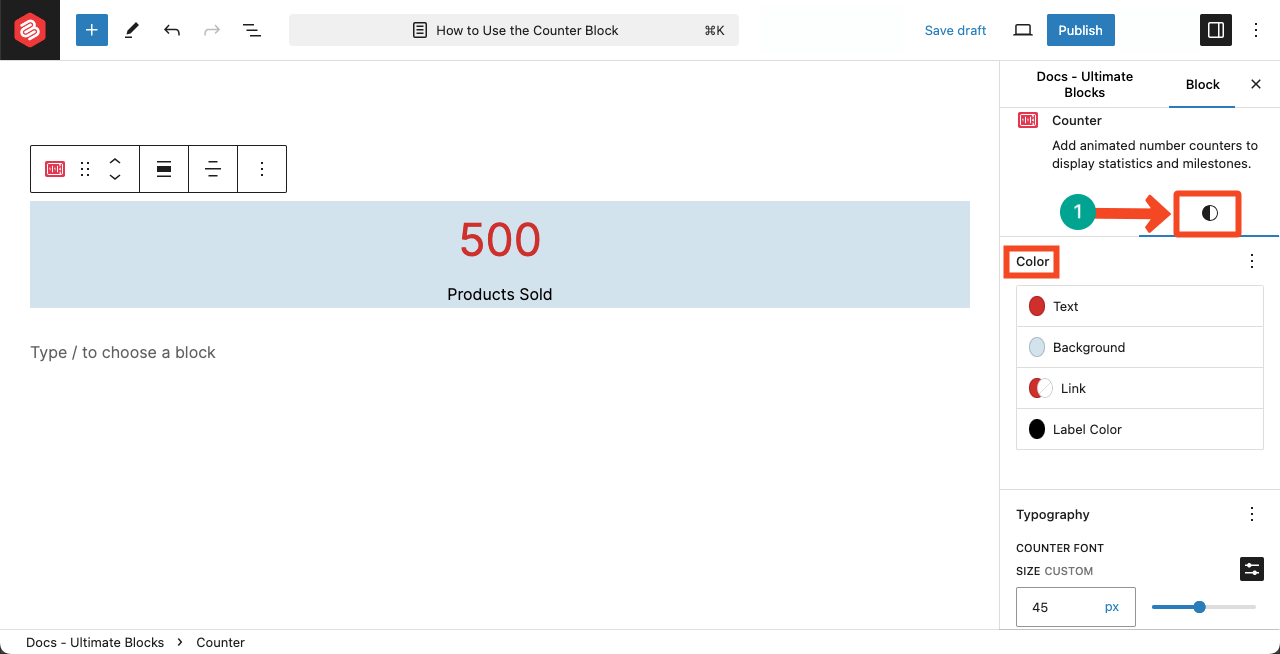Click the Typography panel heading
This screenshot has height=654, width=1280.
tap(1053, 514)
